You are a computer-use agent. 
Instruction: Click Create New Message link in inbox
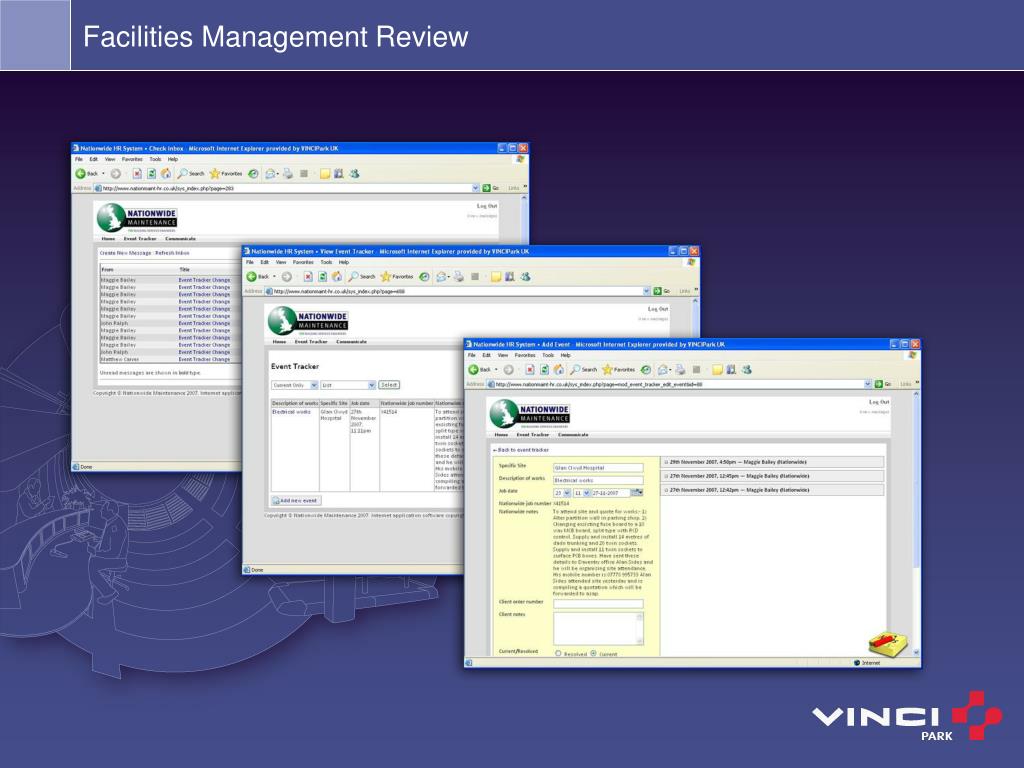click(x=125, y=253)
